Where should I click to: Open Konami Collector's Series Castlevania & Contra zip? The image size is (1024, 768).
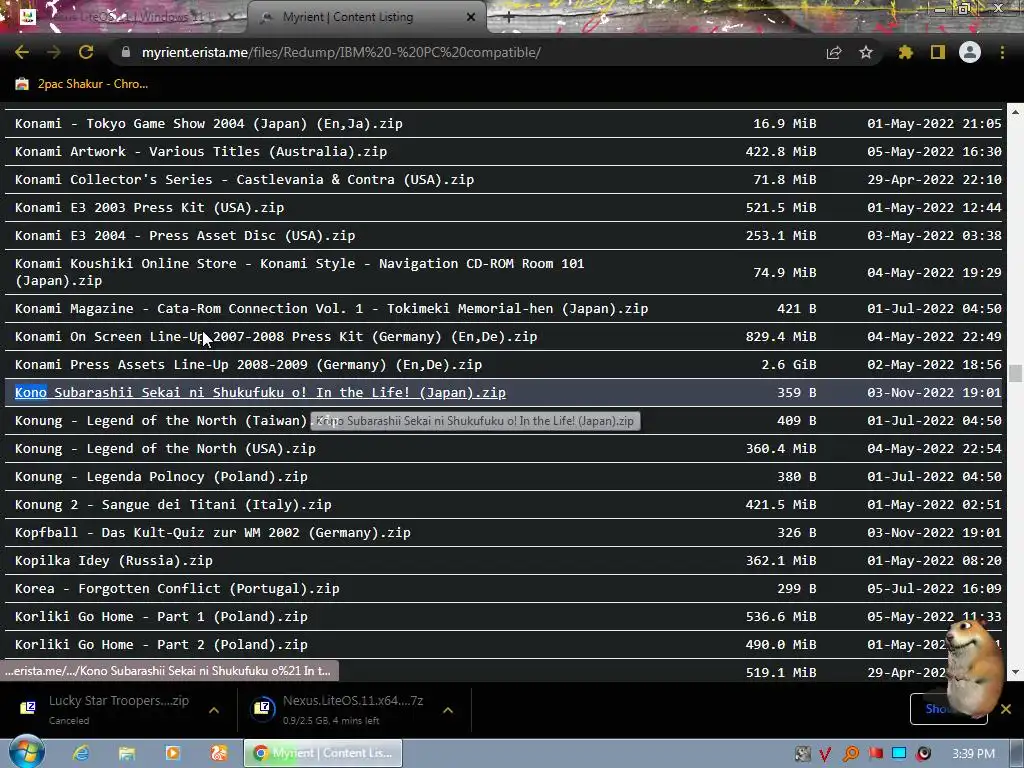pyautogui.click(x=244, y=180)
